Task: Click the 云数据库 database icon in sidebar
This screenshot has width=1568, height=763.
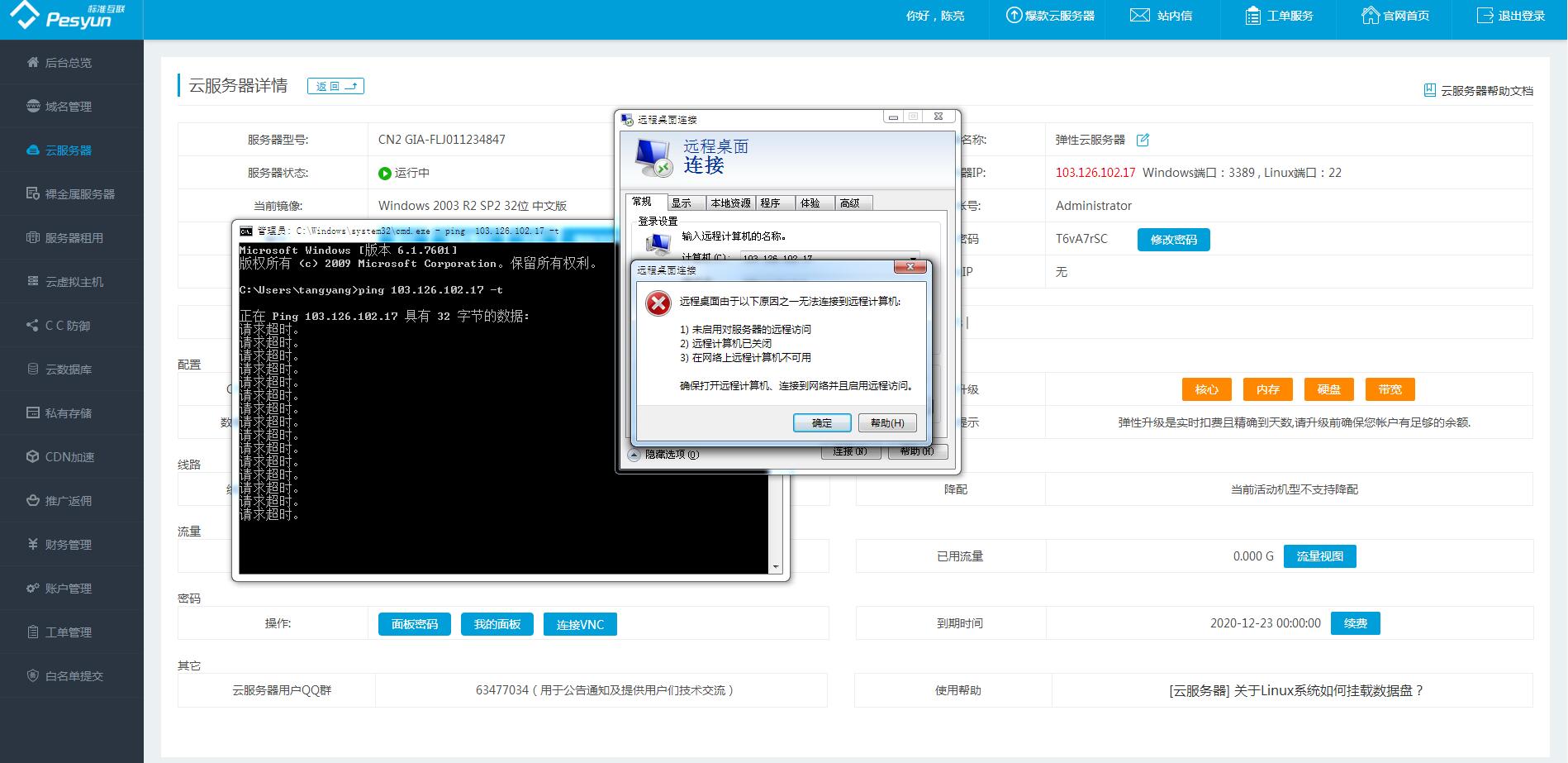Action: [x=33, y=370]
